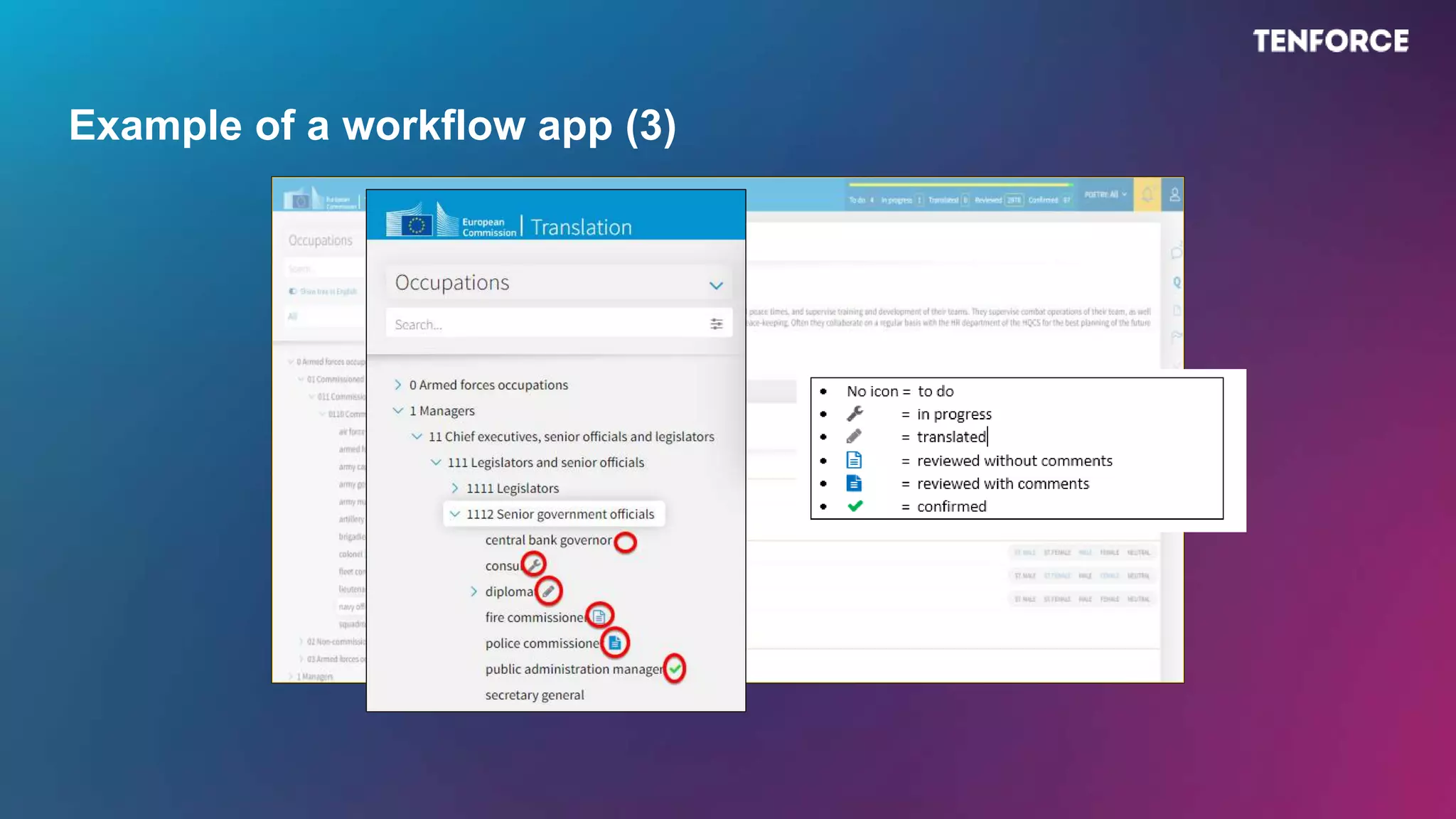Expand 0 Armed forces occupations
1456x819 pixels.
click(398, 385)
